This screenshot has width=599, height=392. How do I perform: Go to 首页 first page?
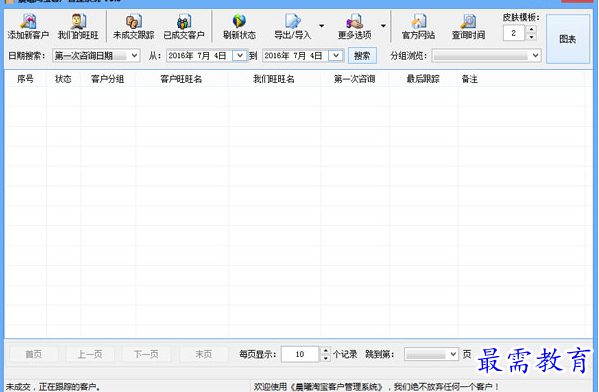34,355
